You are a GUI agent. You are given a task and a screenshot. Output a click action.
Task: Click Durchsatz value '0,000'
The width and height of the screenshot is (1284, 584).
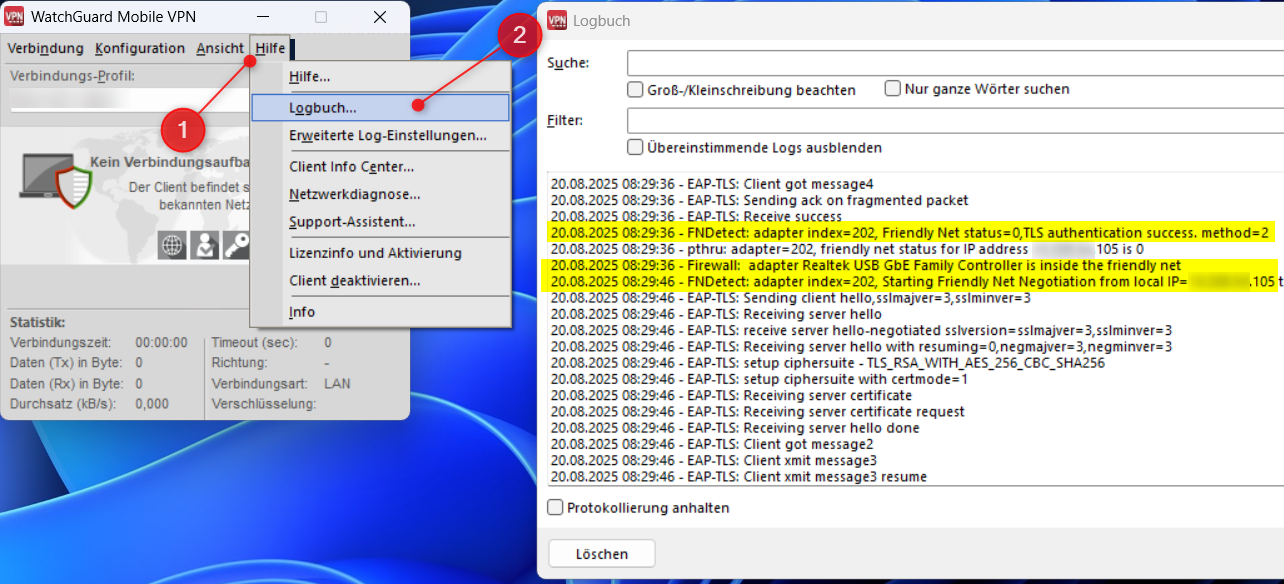(x=153, y=404)
